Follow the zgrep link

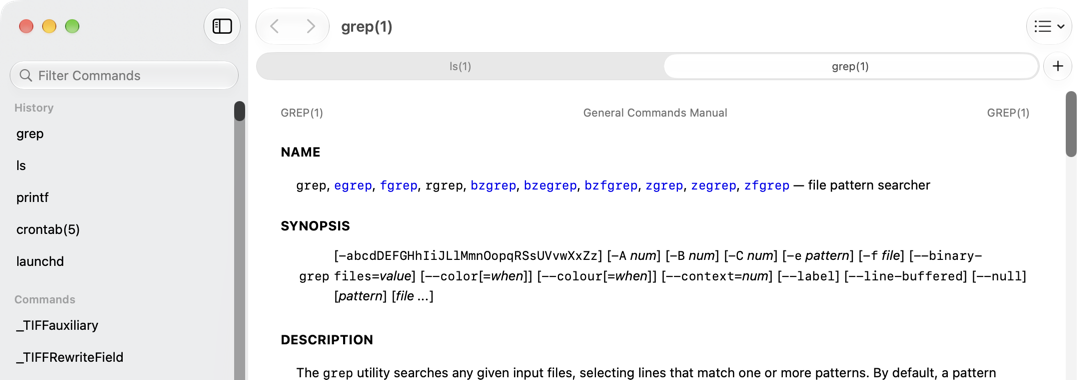[x=664, y=185]
